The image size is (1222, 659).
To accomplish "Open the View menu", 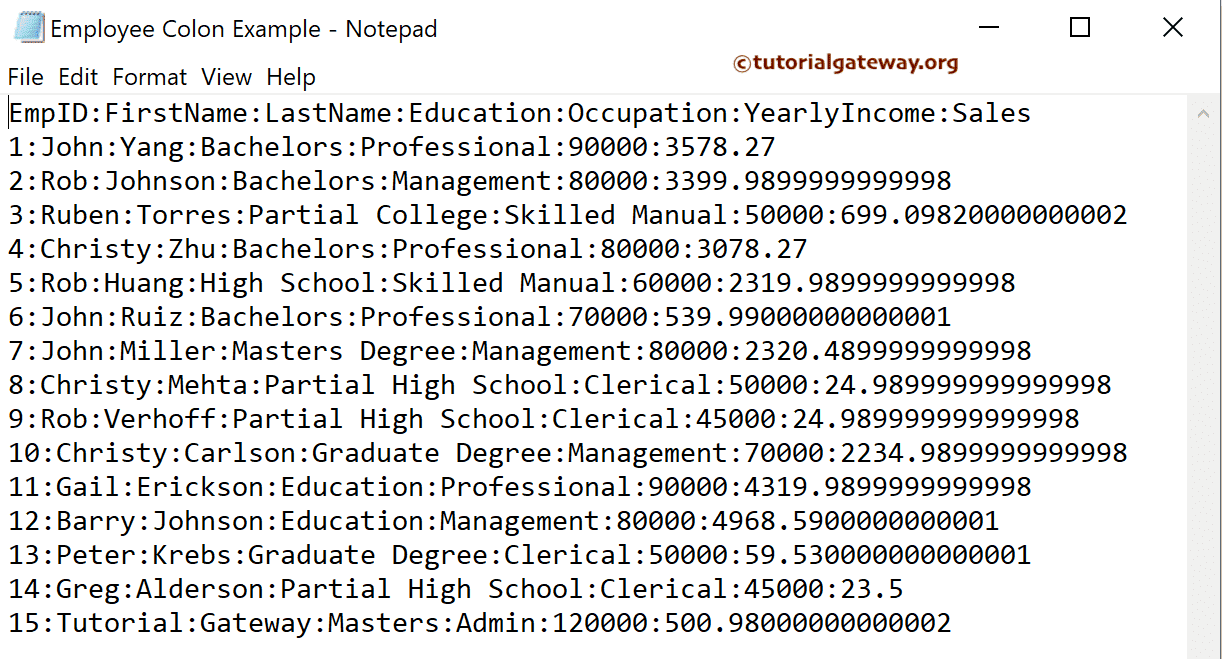I will 226,77.
